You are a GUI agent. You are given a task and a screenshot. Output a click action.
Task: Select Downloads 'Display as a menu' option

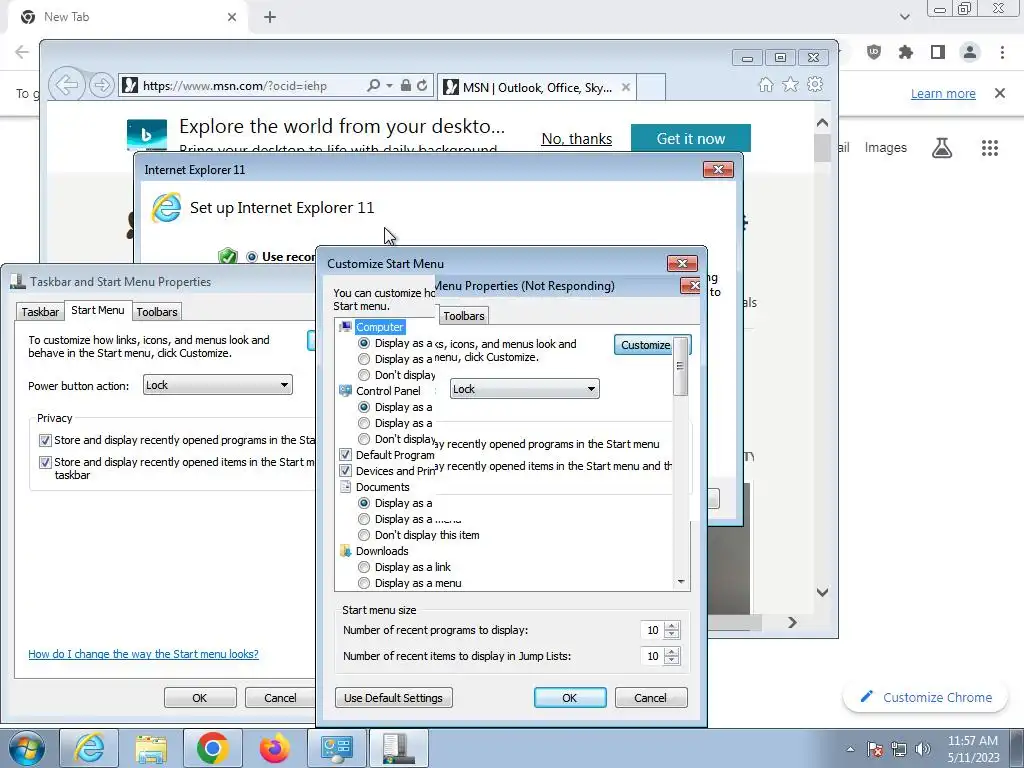point(364,583)
